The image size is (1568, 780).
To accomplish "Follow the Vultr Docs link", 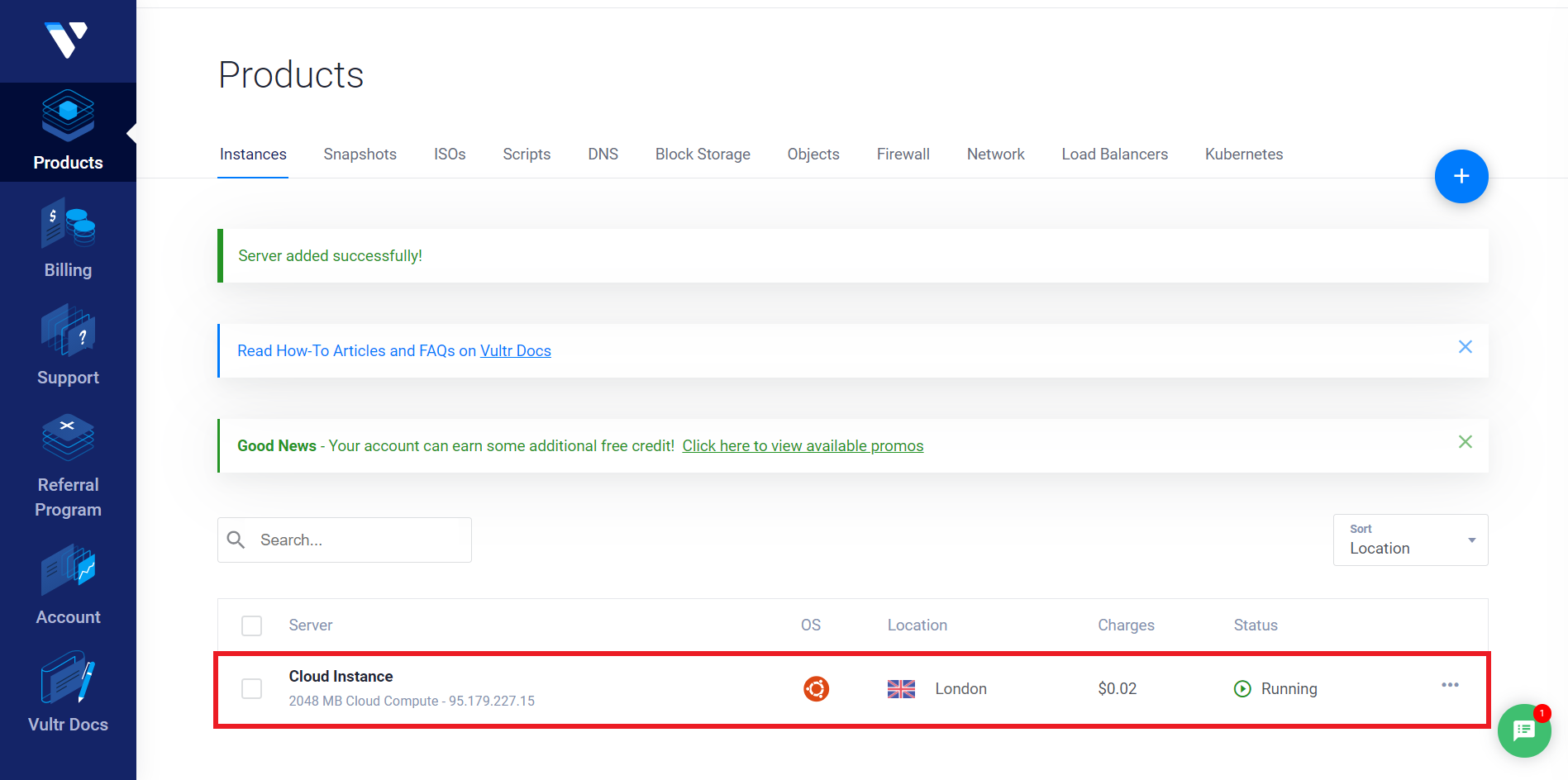I will (x=515, y=351).
